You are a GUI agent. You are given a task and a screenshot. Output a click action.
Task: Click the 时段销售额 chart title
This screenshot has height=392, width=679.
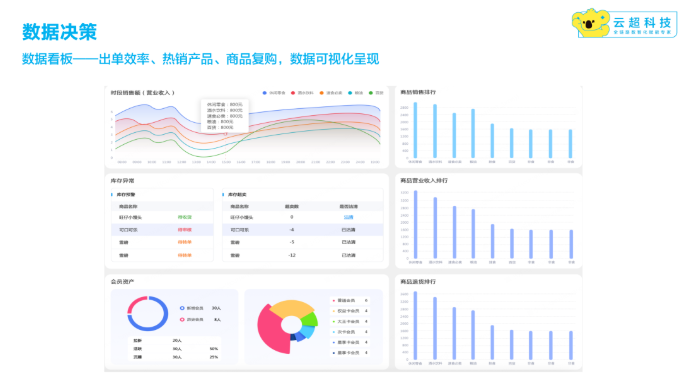pyautogui.click(x=142, y=93)
